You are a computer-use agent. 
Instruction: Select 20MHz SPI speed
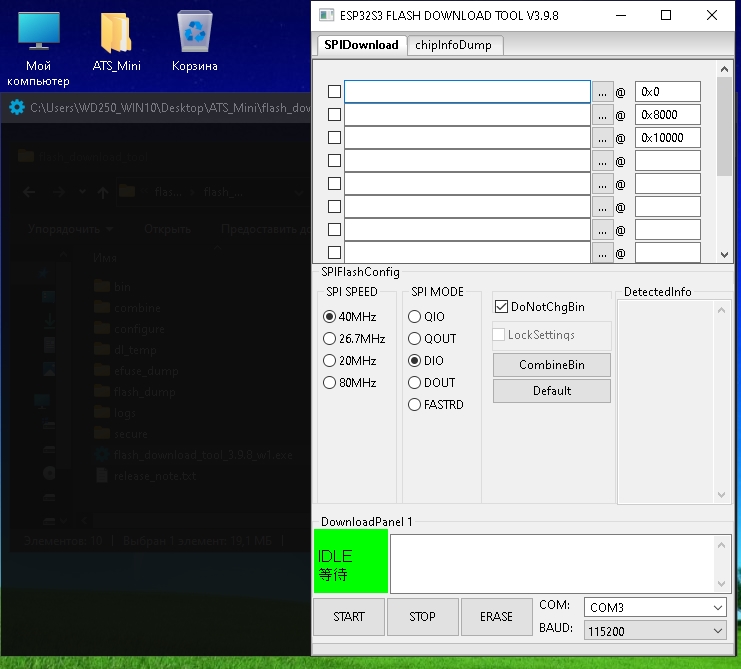(350, 361)
